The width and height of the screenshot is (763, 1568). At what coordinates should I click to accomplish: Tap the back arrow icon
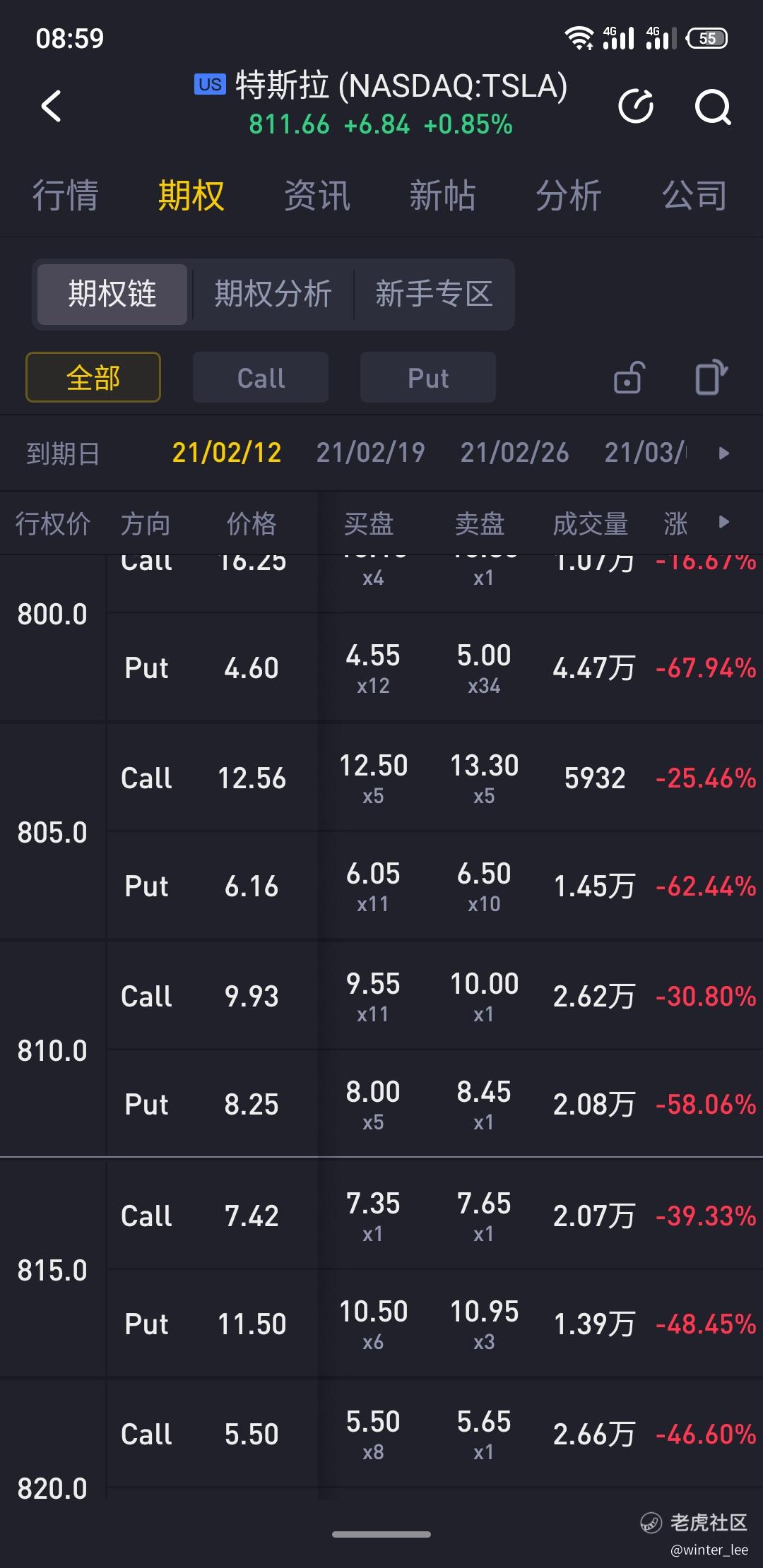52,107
